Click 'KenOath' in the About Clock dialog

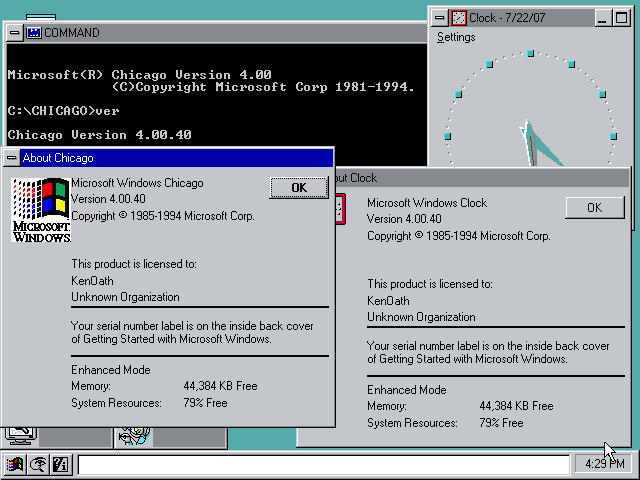pos(388,301)
